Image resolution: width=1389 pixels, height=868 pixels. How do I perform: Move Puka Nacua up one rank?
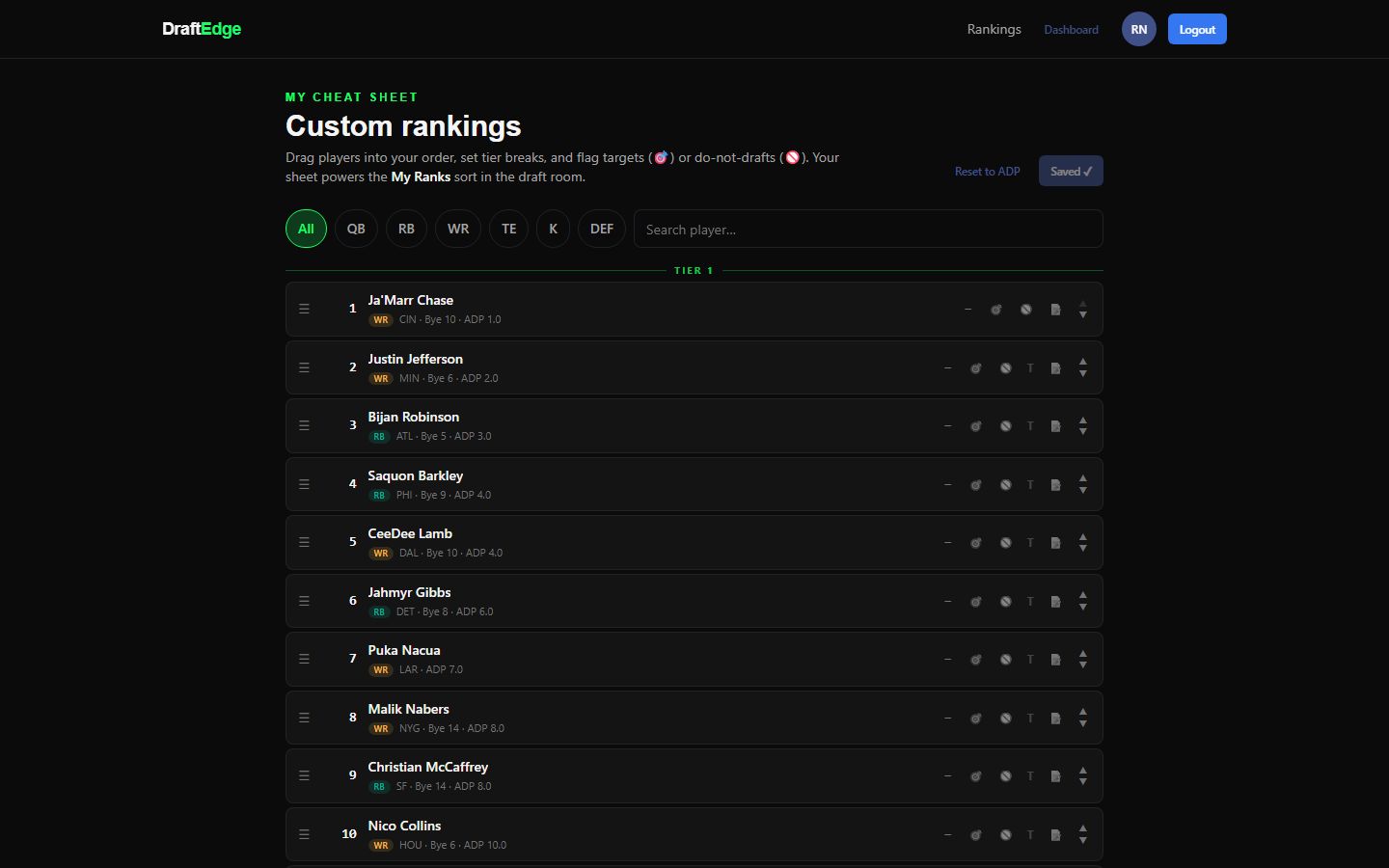(1083, 654)
